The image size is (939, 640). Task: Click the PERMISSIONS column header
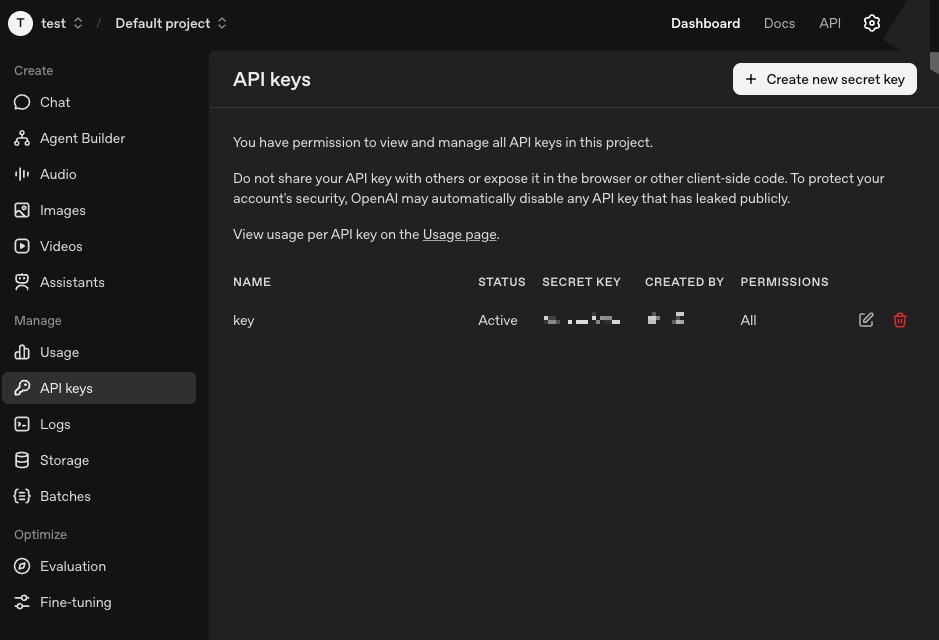784,282
